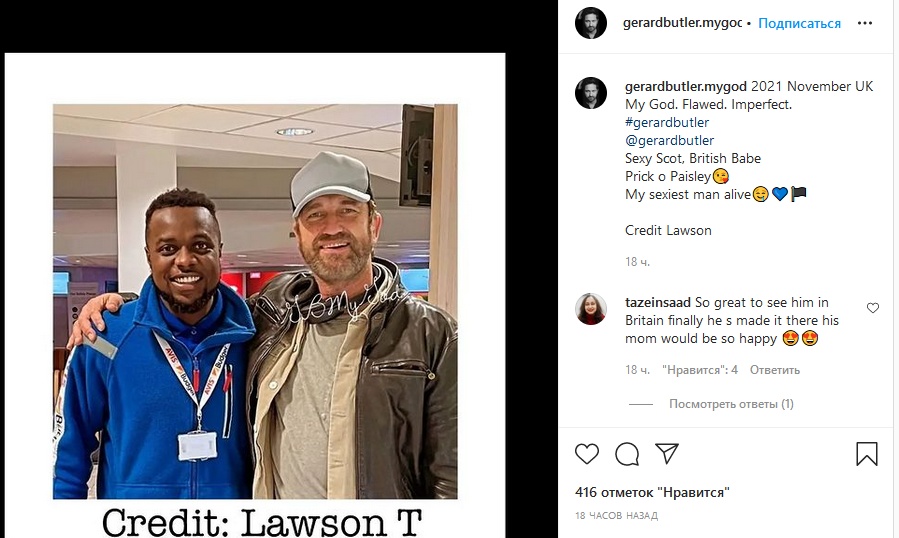899x538 pixels.
Task: Open the #gerardbutler hashtag link
Action: tap(667, 122)
